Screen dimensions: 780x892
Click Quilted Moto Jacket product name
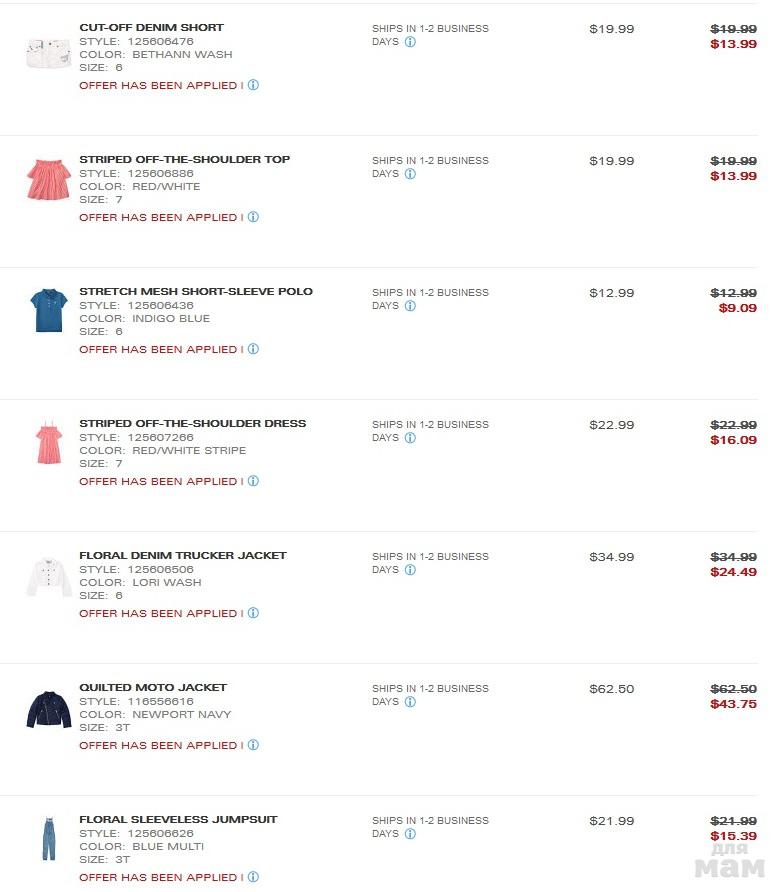152,688
